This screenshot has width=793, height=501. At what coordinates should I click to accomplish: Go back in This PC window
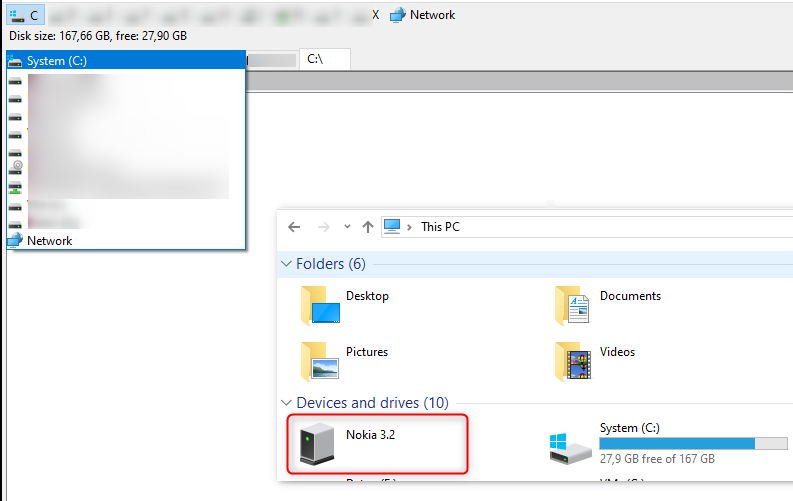[294, 227]
